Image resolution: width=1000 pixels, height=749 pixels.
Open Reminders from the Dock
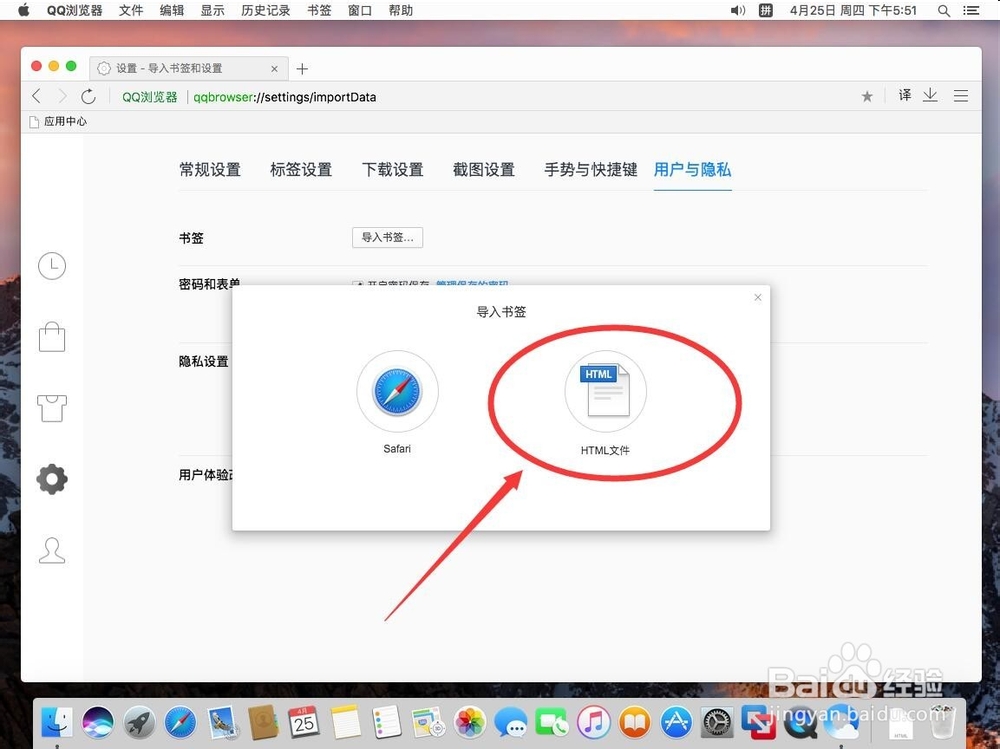coord(386,722)
